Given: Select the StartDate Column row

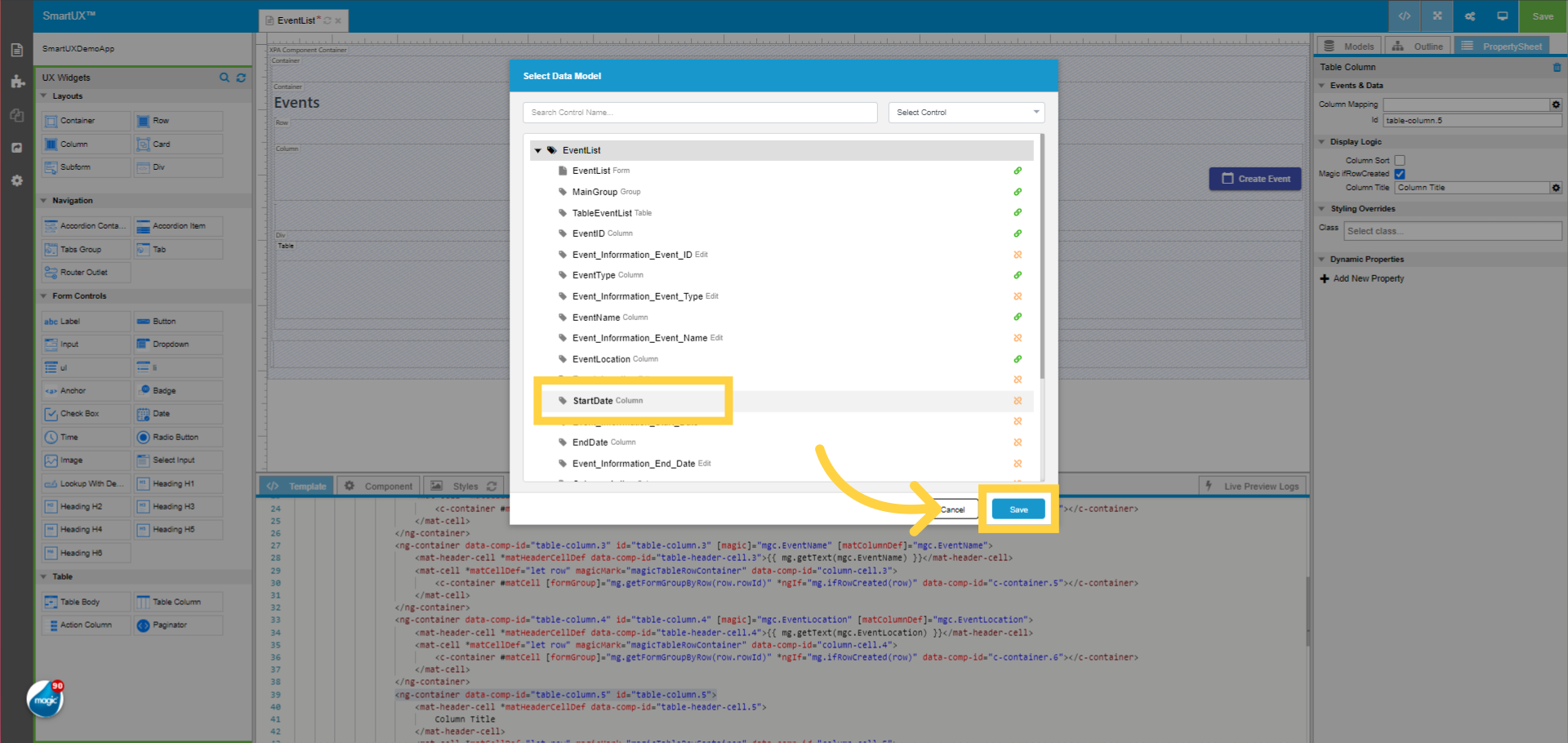Looking at the screenshot, I should (782, 401).
